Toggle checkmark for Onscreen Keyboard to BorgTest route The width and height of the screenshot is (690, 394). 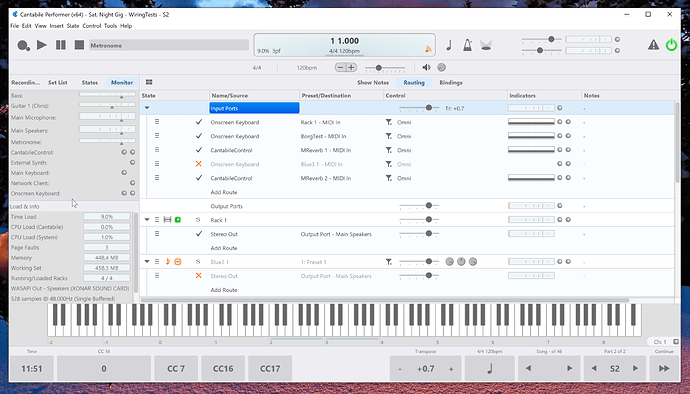[x=199, y=136]
